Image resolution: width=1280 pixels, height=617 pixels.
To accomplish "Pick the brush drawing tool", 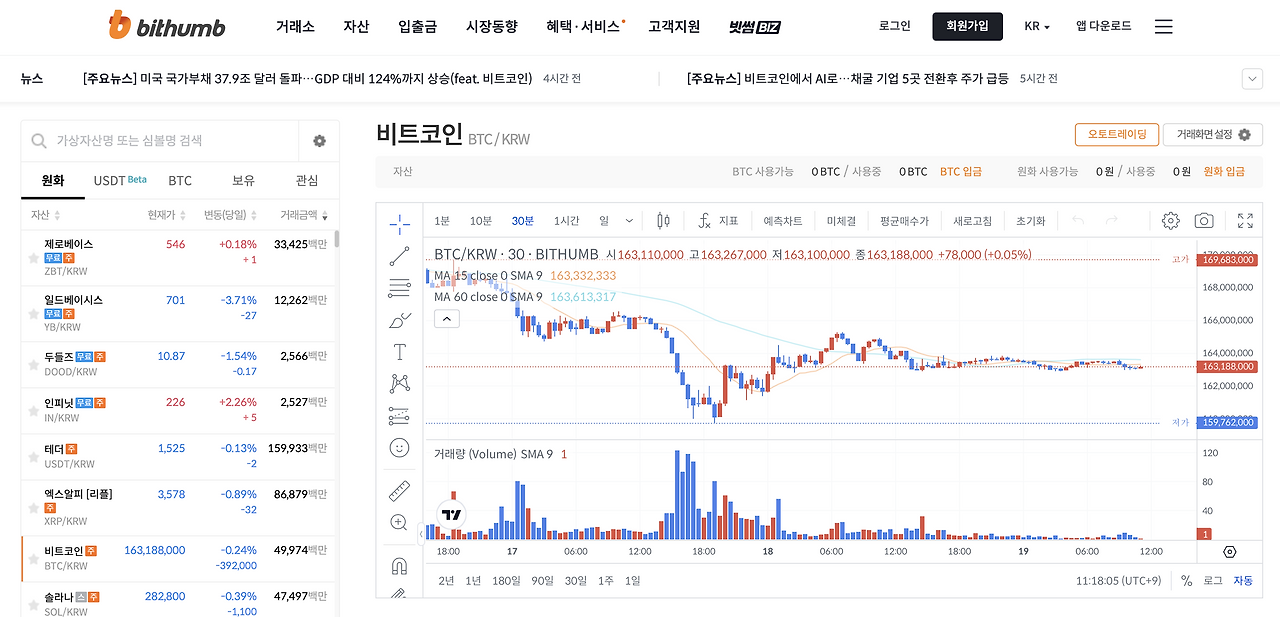I will 399,320.
